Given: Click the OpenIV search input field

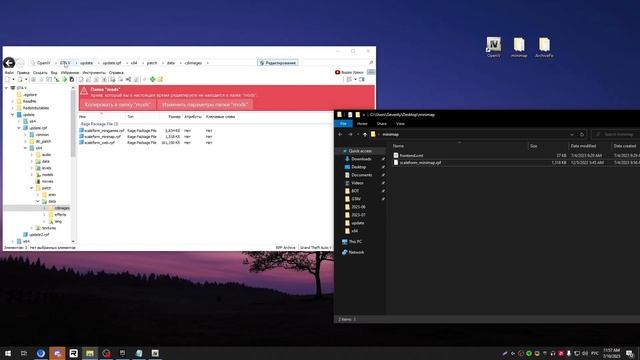Looking at the screenshot, I should click(x=335, y=63).
